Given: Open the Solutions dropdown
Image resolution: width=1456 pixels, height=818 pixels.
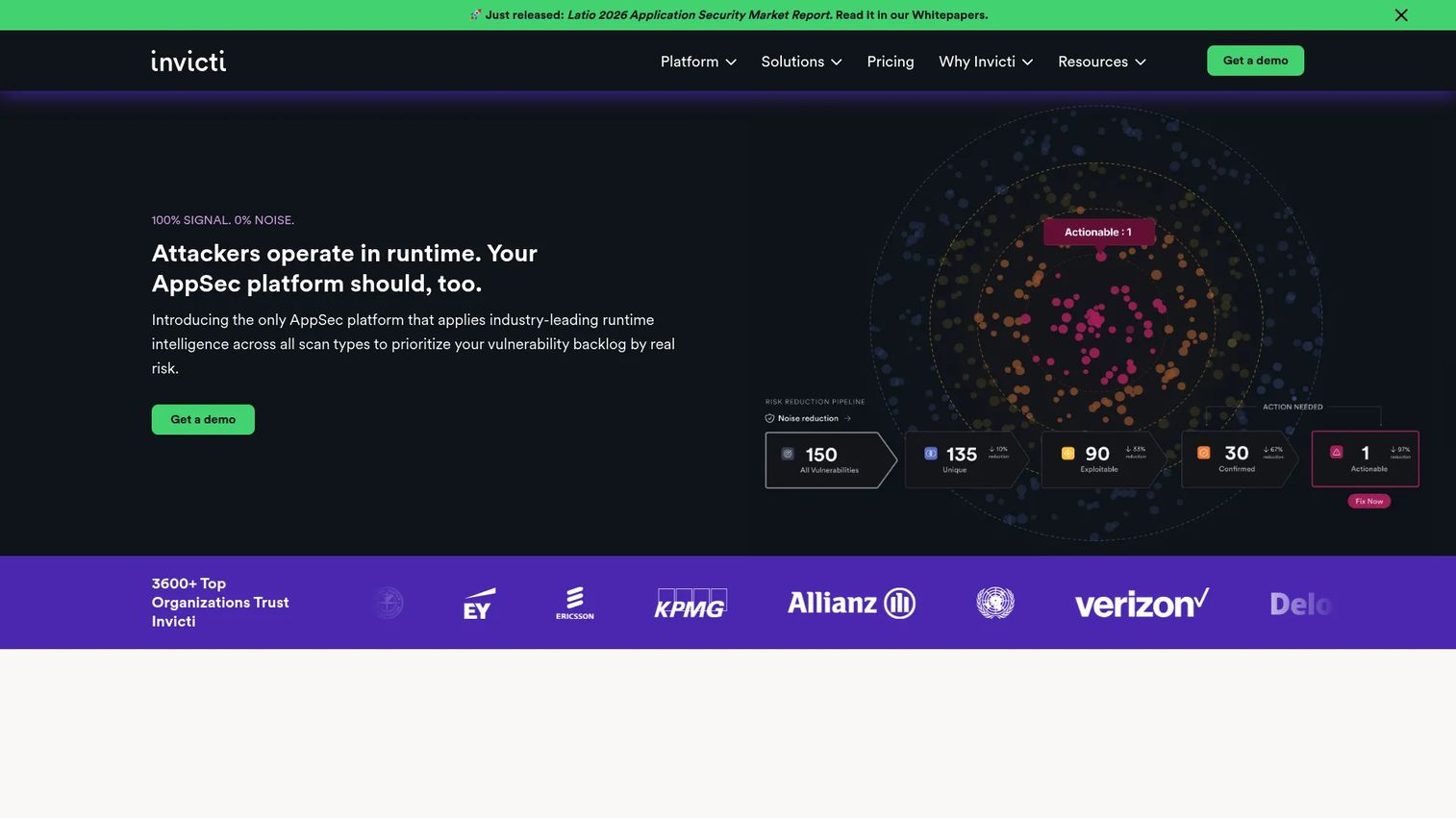Looking at the screenshot, I should coord(801,62).
